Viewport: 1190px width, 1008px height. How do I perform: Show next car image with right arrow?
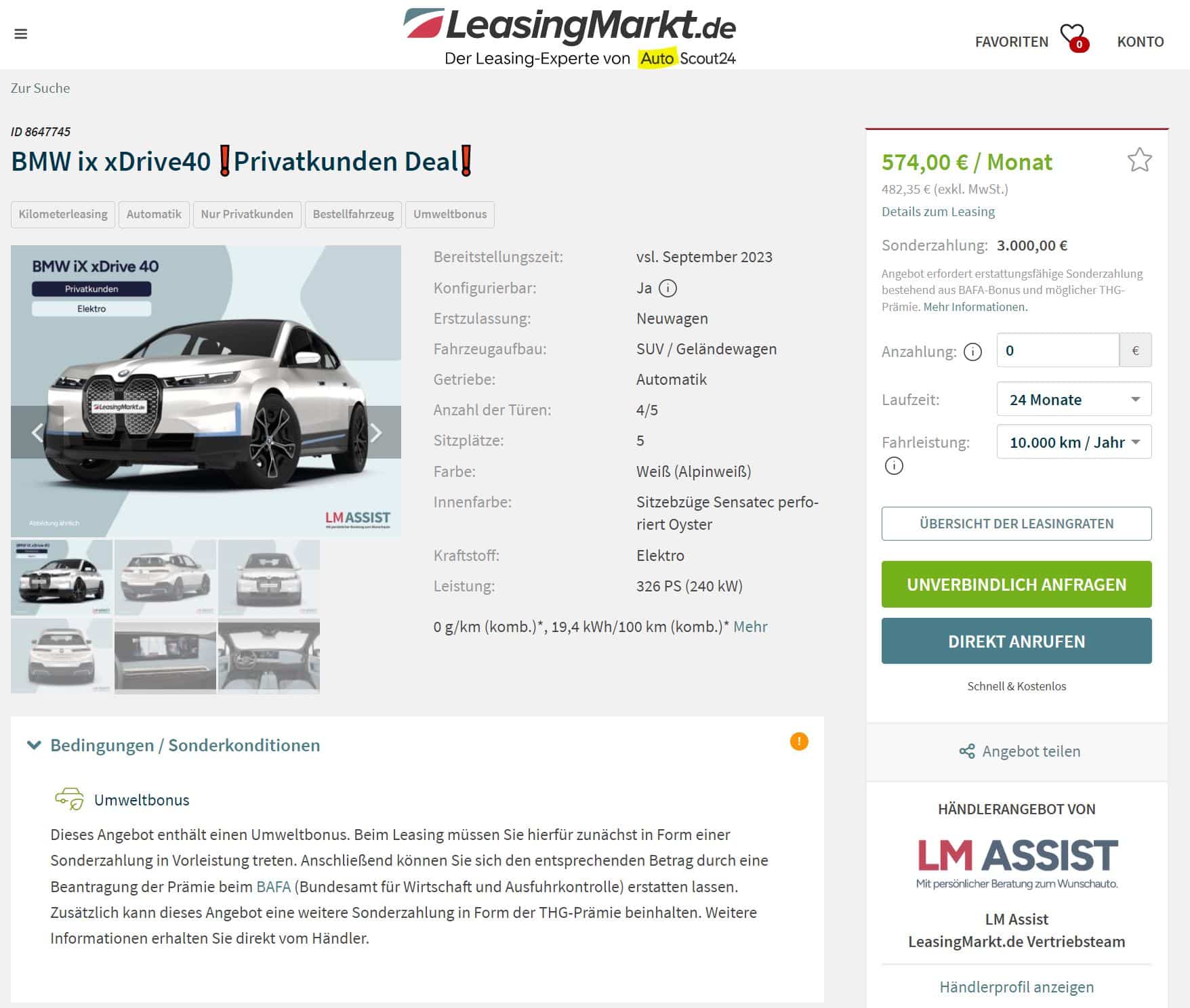coord(375,432)
